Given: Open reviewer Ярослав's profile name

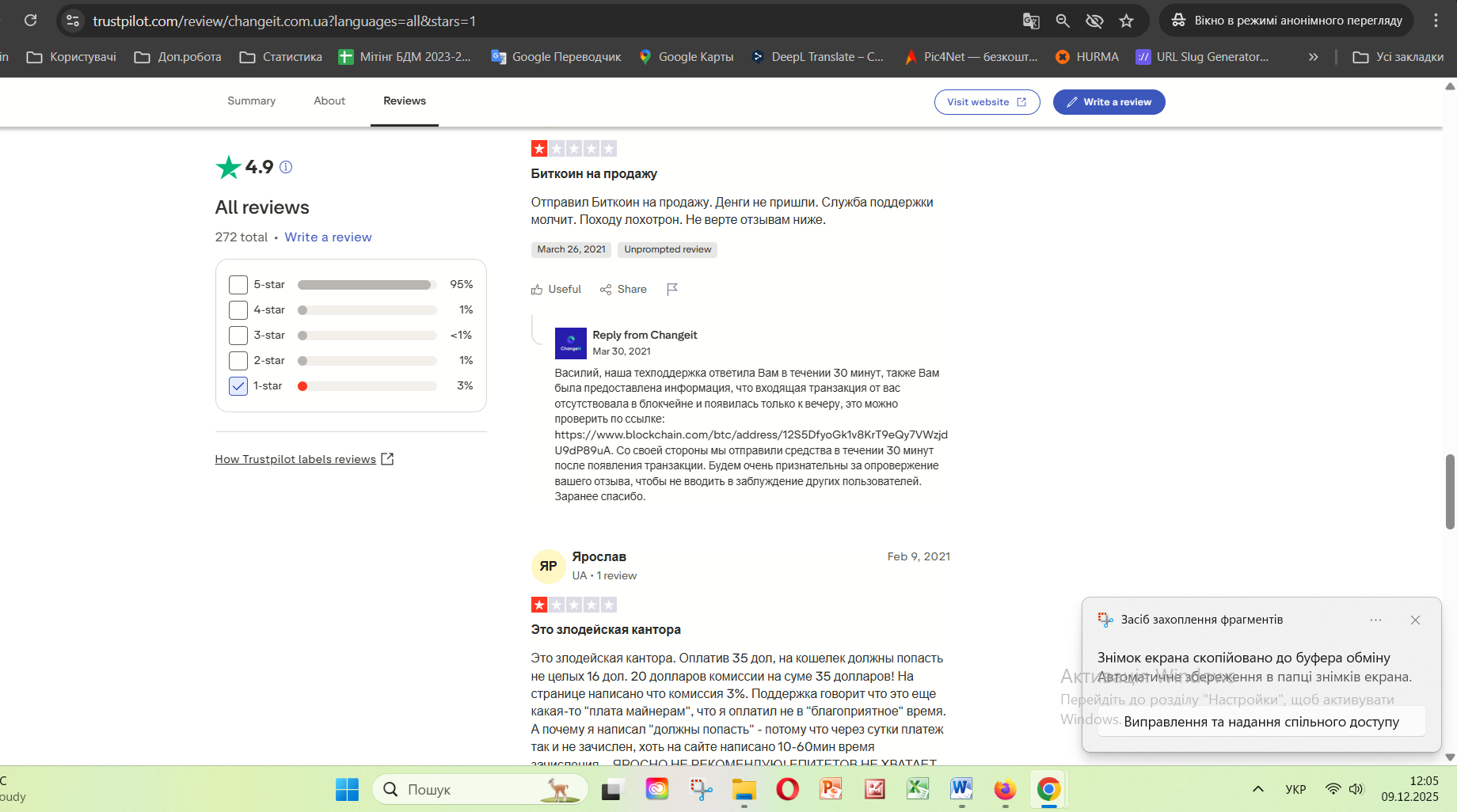Looking at the screenshot, I should [599, 557].
